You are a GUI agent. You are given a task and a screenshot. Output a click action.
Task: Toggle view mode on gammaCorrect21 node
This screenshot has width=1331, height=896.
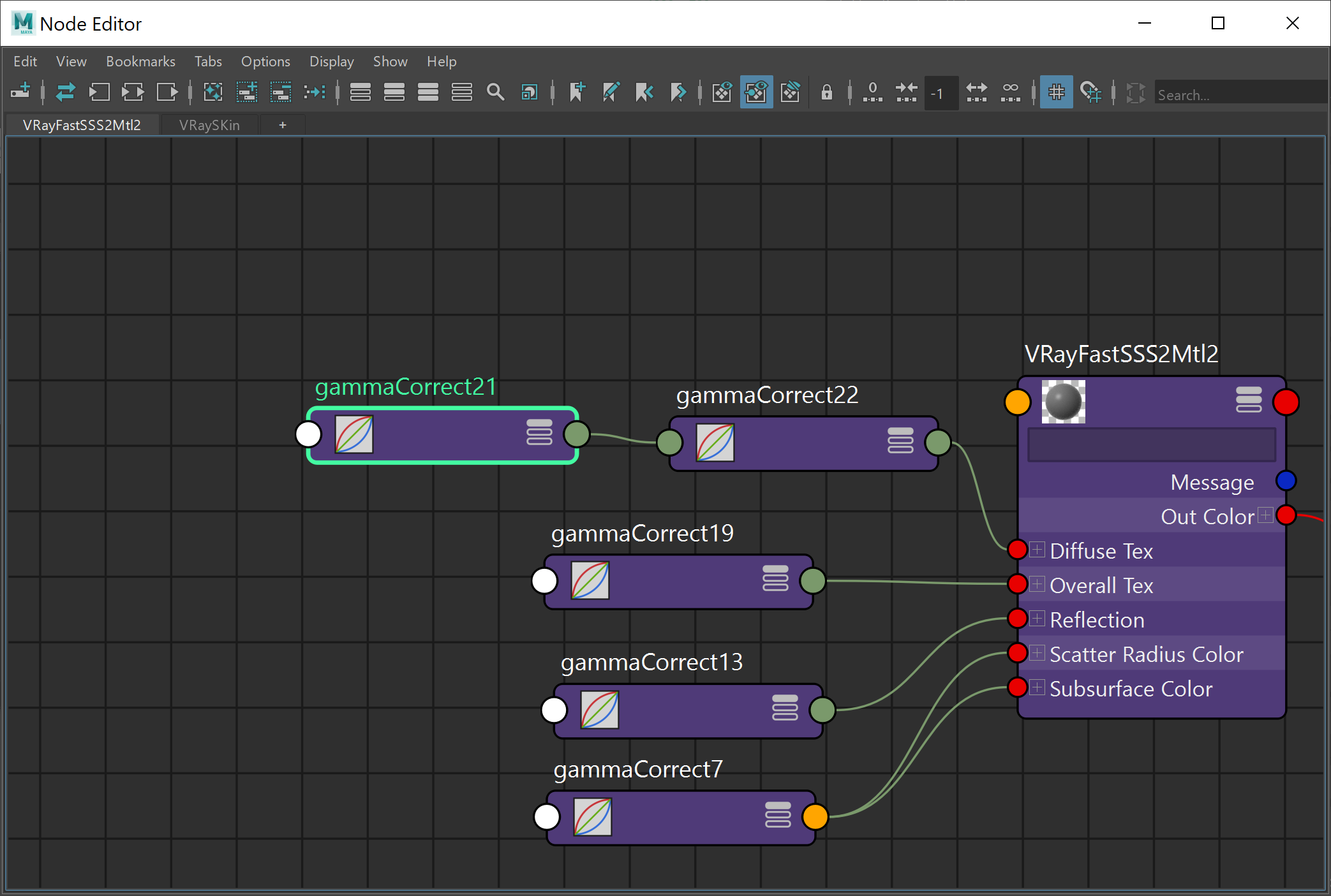(539, 432)
